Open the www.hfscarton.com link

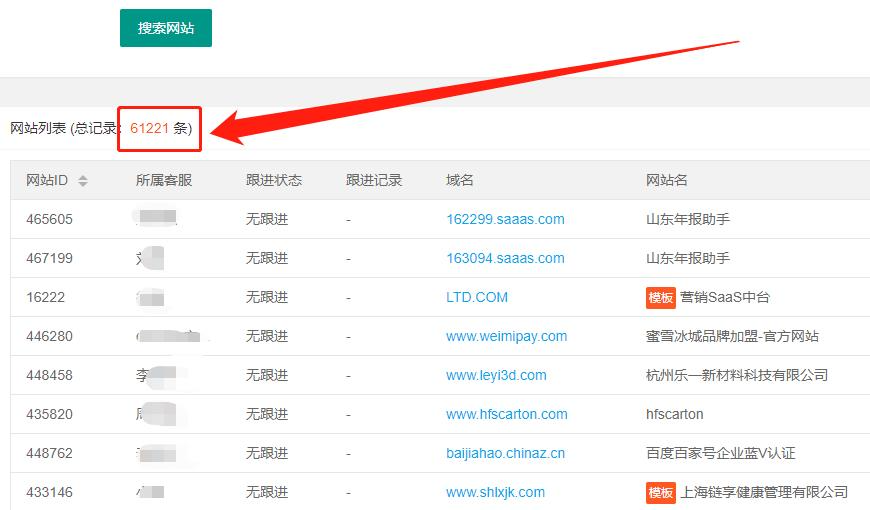[x=506, y=414]
